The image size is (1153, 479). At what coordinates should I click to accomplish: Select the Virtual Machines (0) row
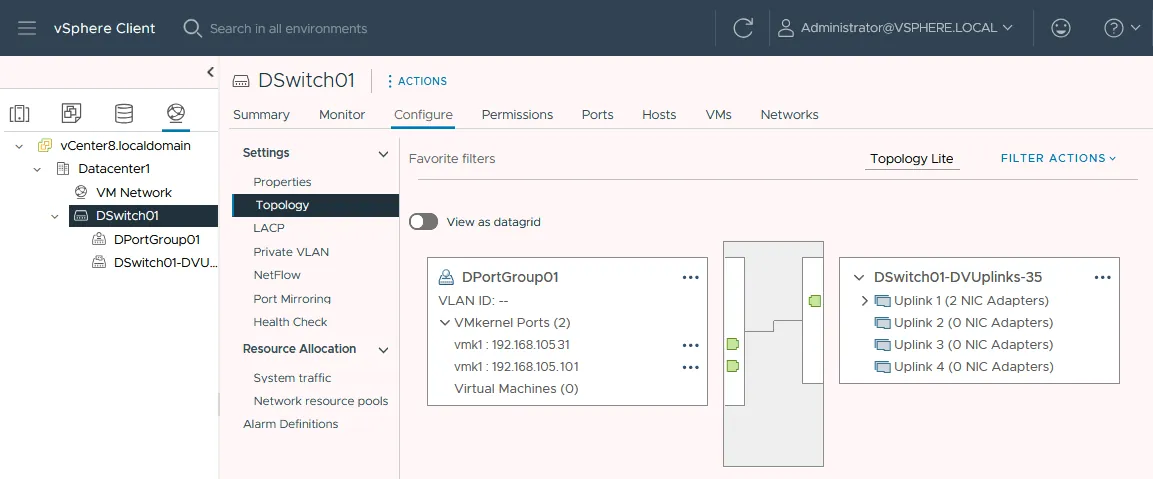click(516, 388)
